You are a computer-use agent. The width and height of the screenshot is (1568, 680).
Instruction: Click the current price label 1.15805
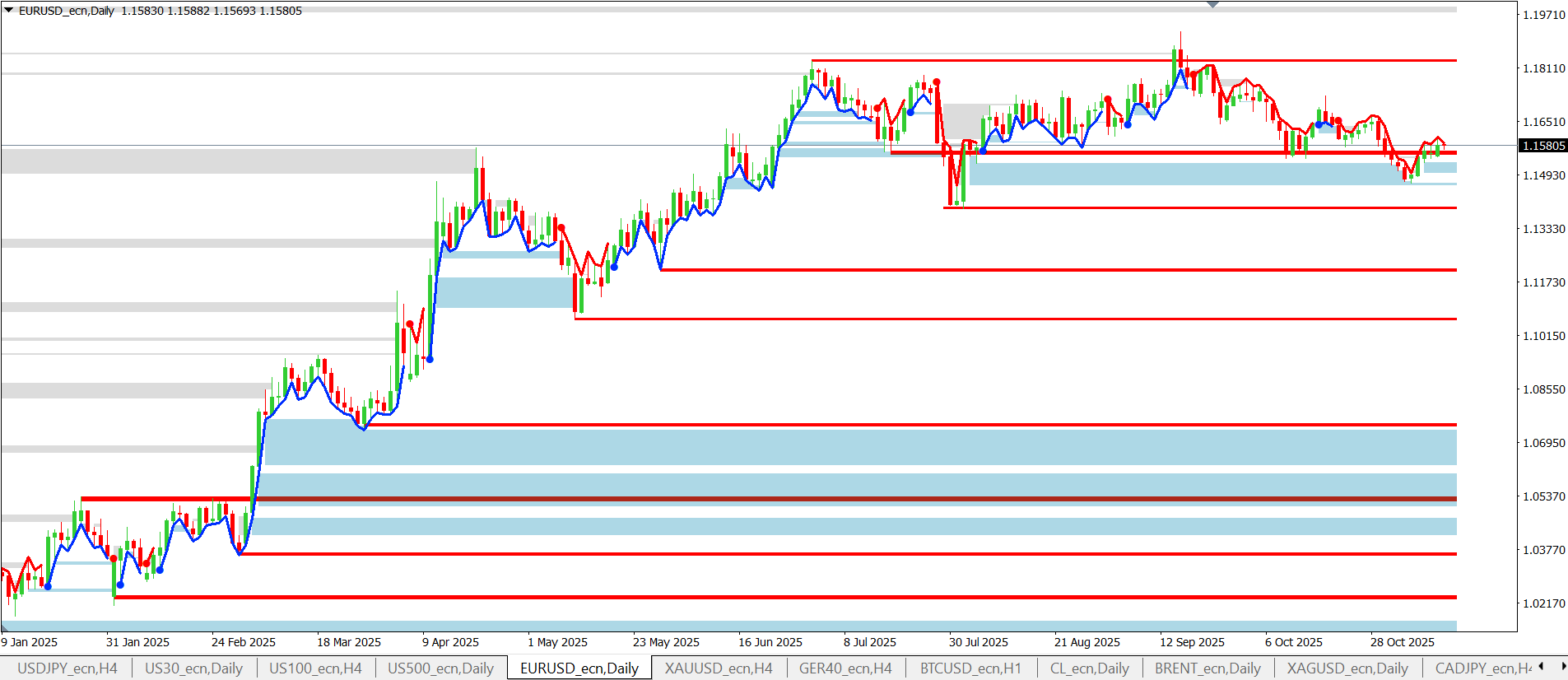[x=1543, y=146]
